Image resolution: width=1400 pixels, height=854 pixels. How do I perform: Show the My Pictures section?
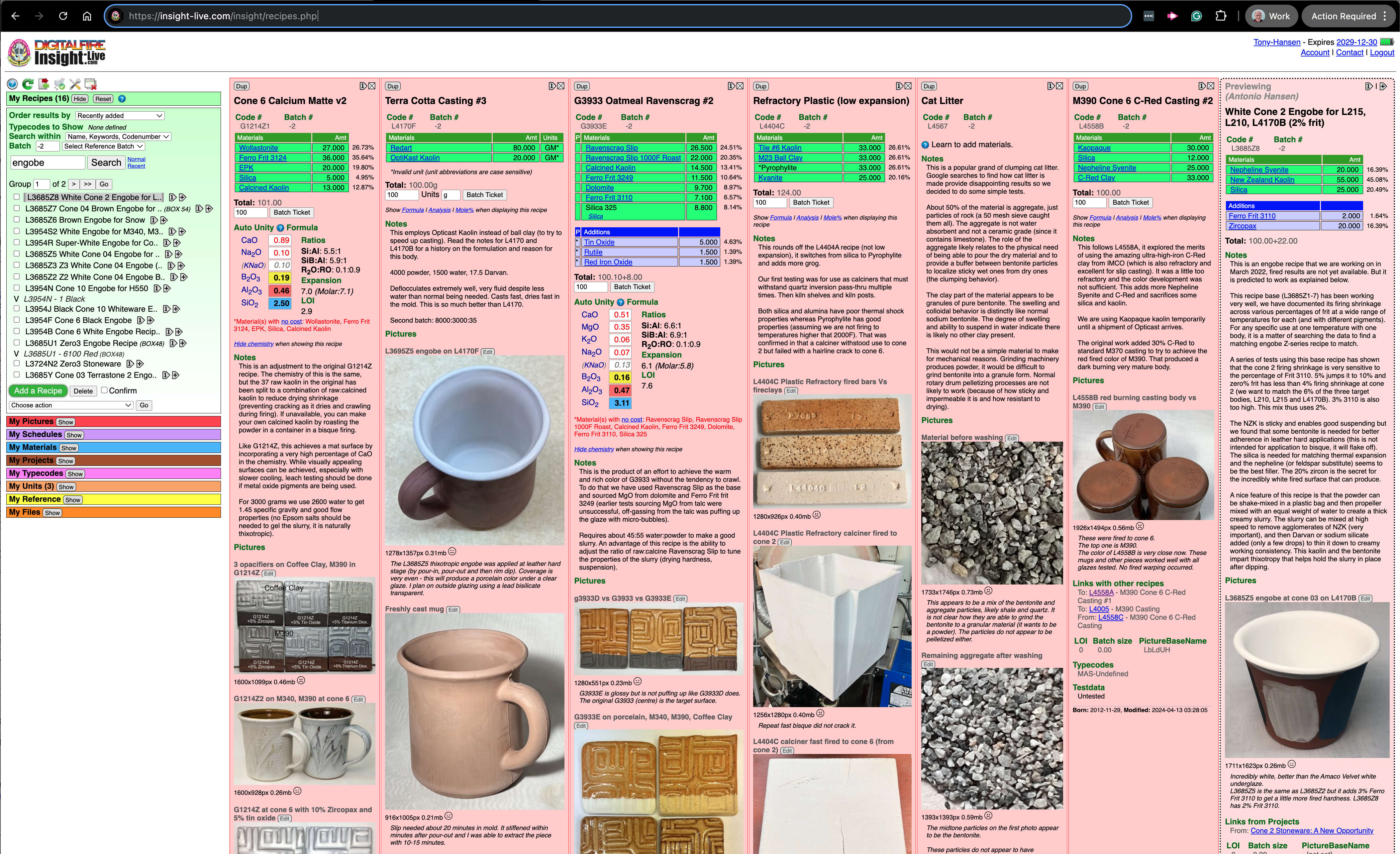pos(66,422)
